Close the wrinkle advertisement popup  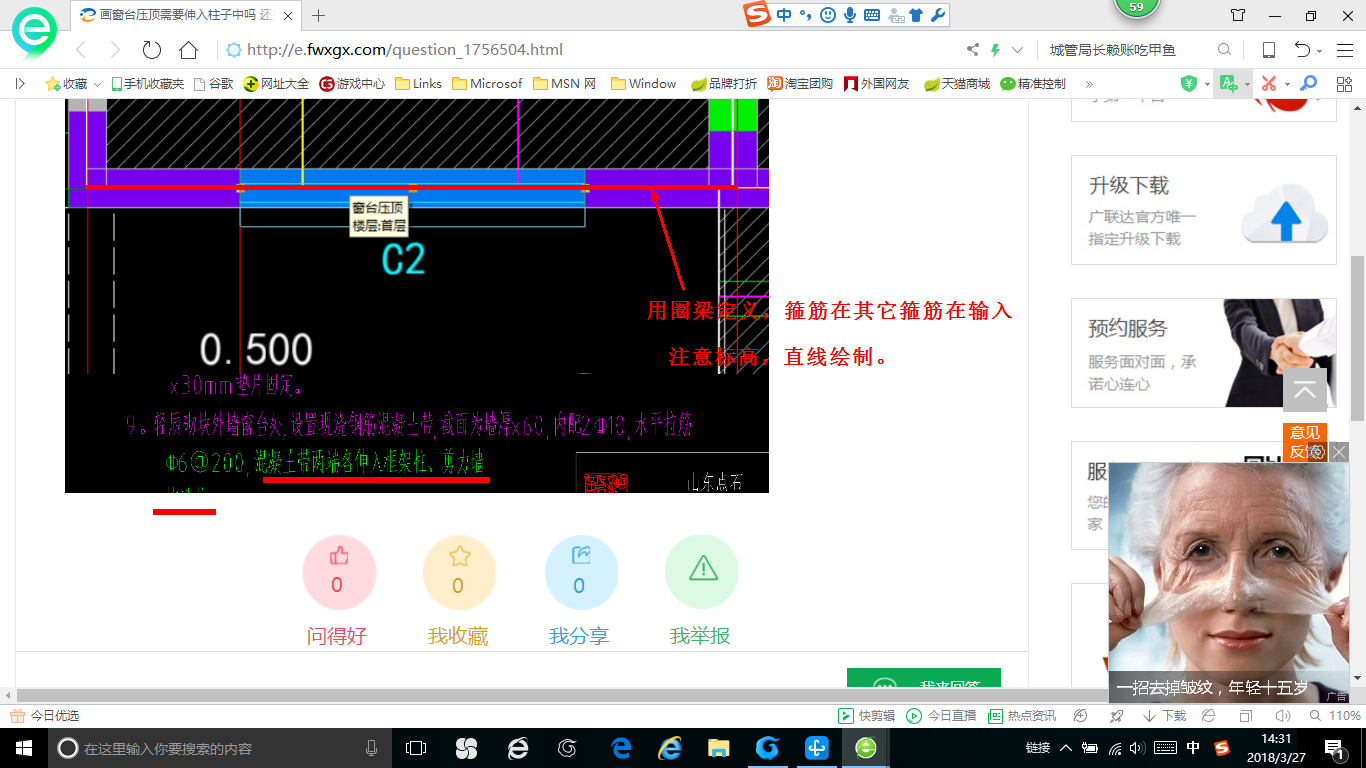tap(1340, 452)
